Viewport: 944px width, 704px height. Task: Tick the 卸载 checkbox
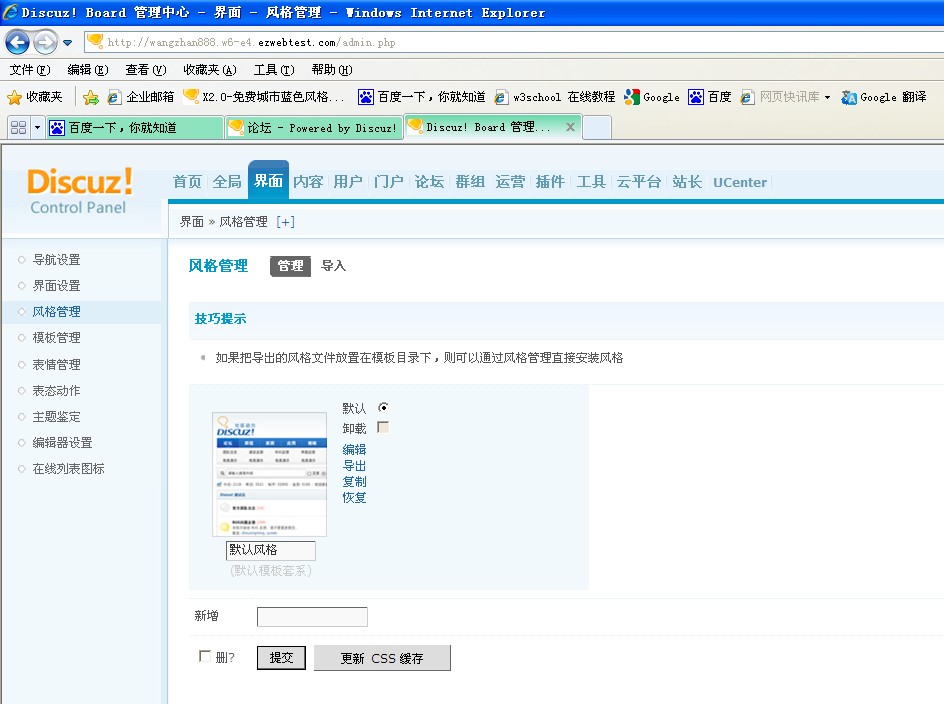pyautogui.click(x=383, y=427)
